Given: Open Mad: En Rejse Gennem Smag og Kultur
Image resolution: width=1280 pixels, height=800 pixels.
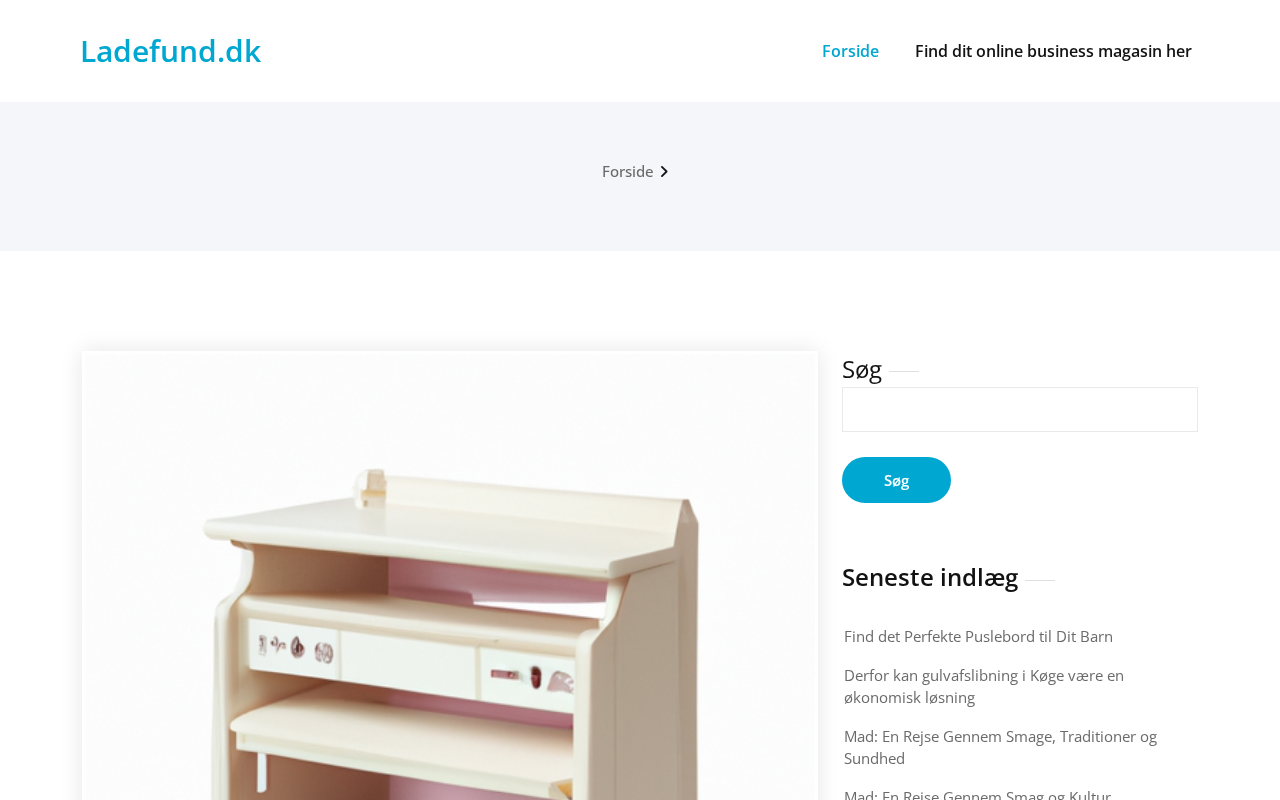Looking at the screenshot, I should [x=977, y=794].
